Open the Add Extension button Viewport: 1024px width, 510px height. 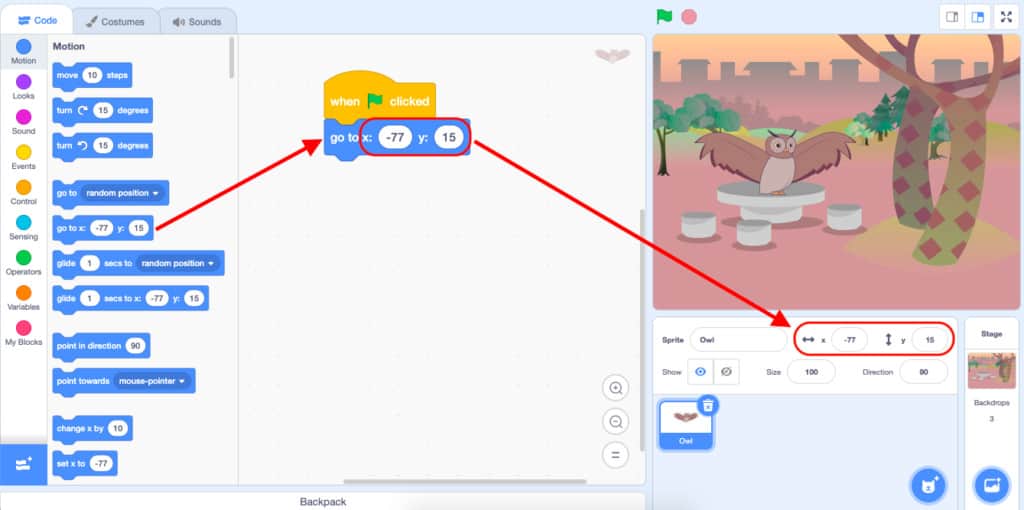24,464
